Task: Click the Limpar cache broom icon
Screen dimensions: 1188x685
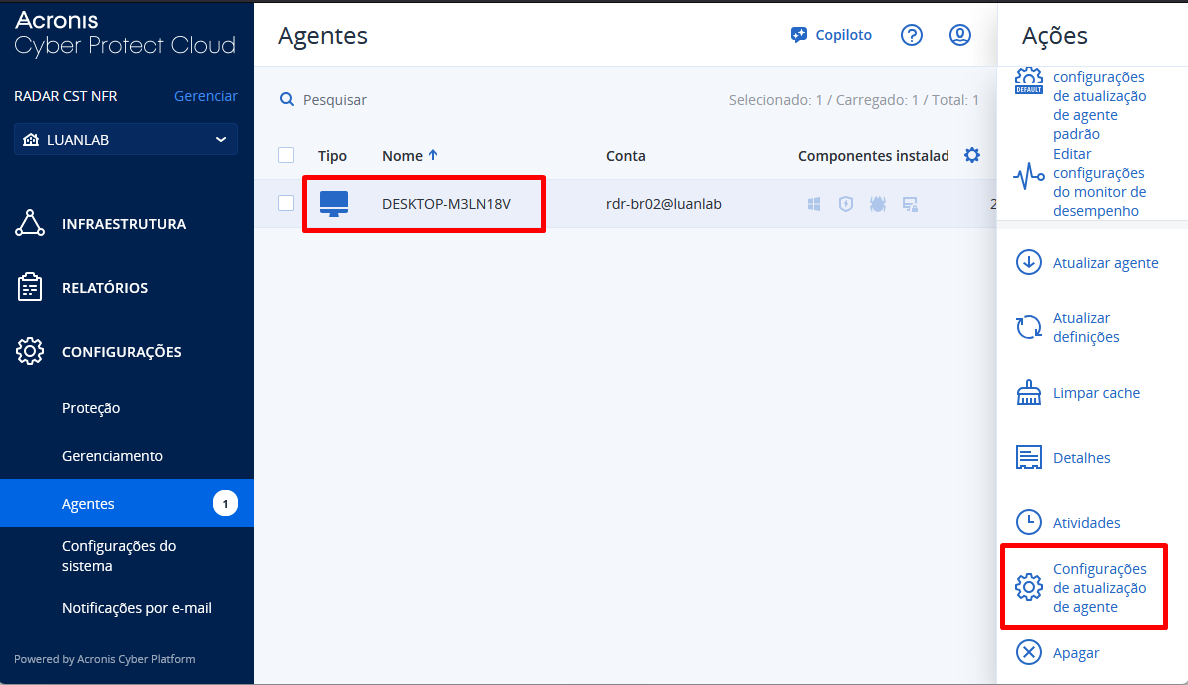Action: tap(1028, 393)
